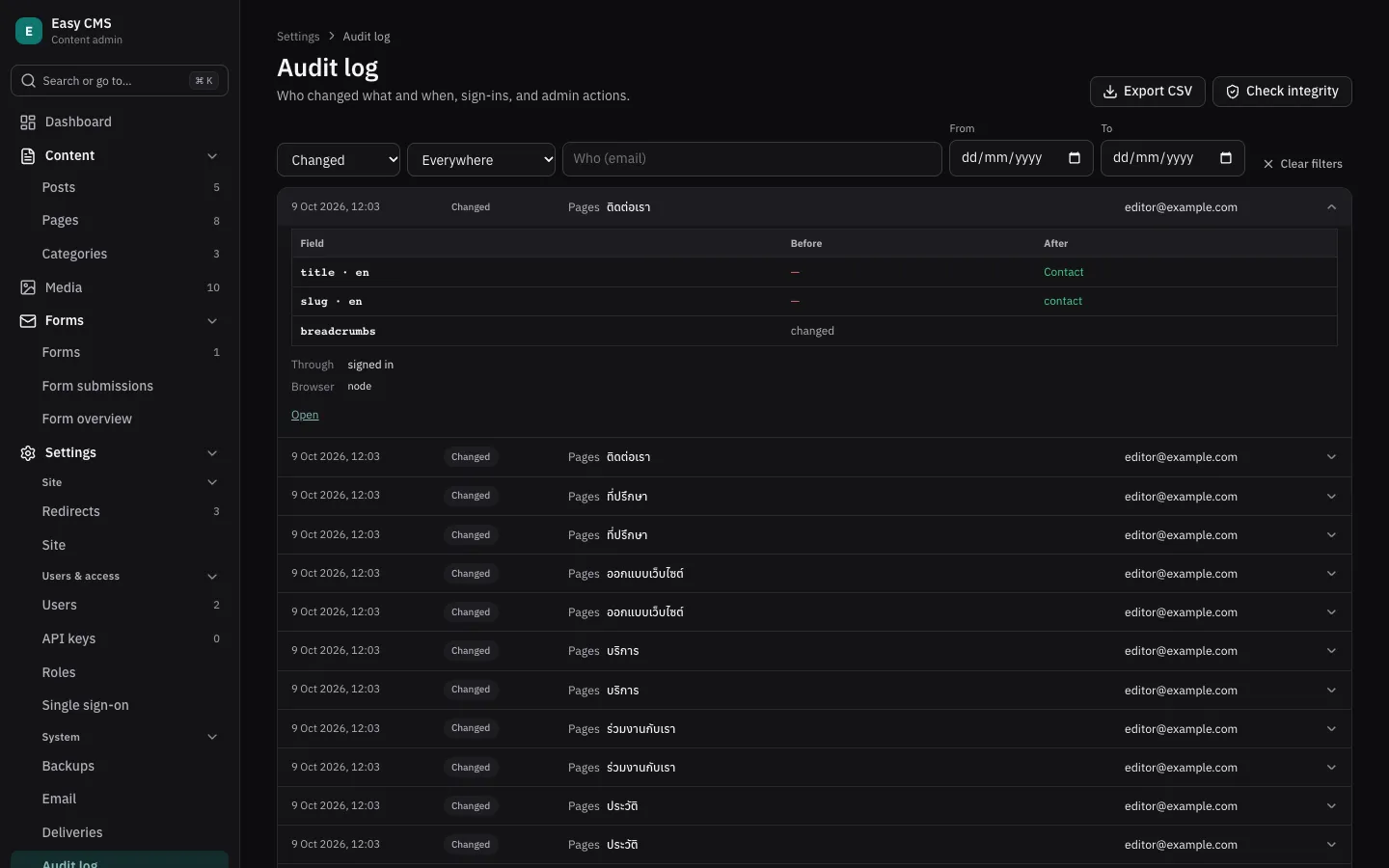Click the Check integrity button
This screenshot has height=868, width=1389.
click(1282, 92)
